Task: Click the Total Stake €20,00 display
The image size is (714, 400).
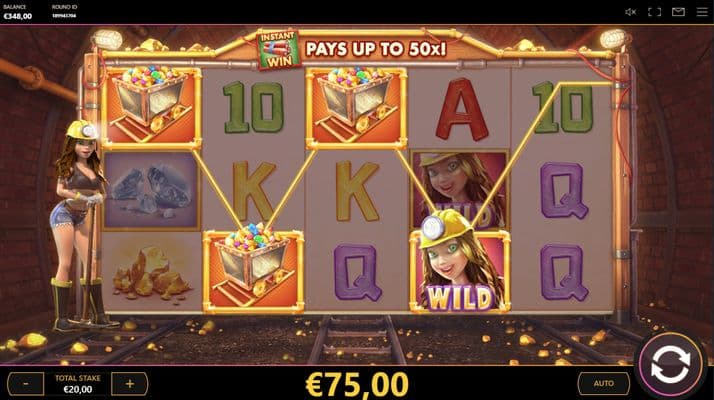Action: coord(78,384)
